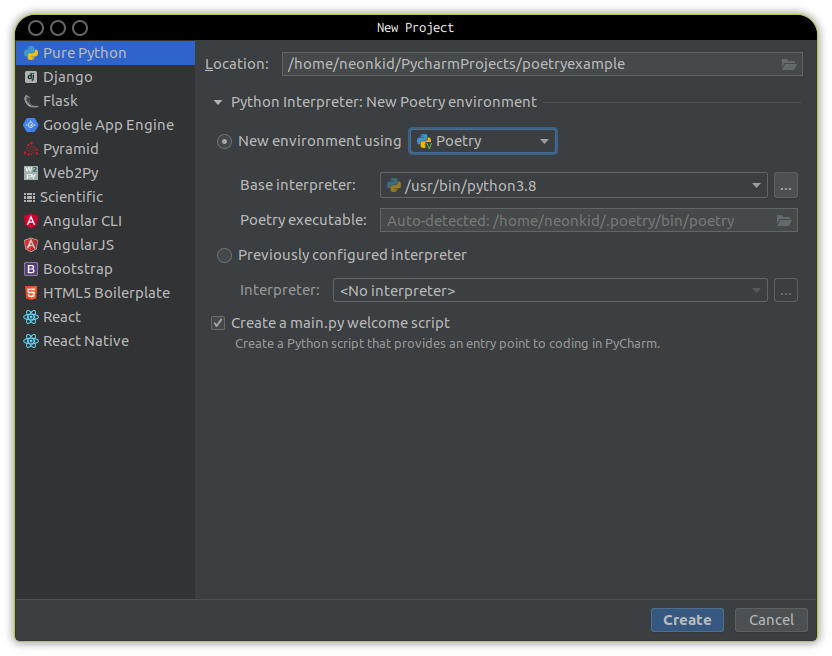Screen dimensions: 832x656
Task: Browse folder icon in Location field
Action: pos(789,64)
